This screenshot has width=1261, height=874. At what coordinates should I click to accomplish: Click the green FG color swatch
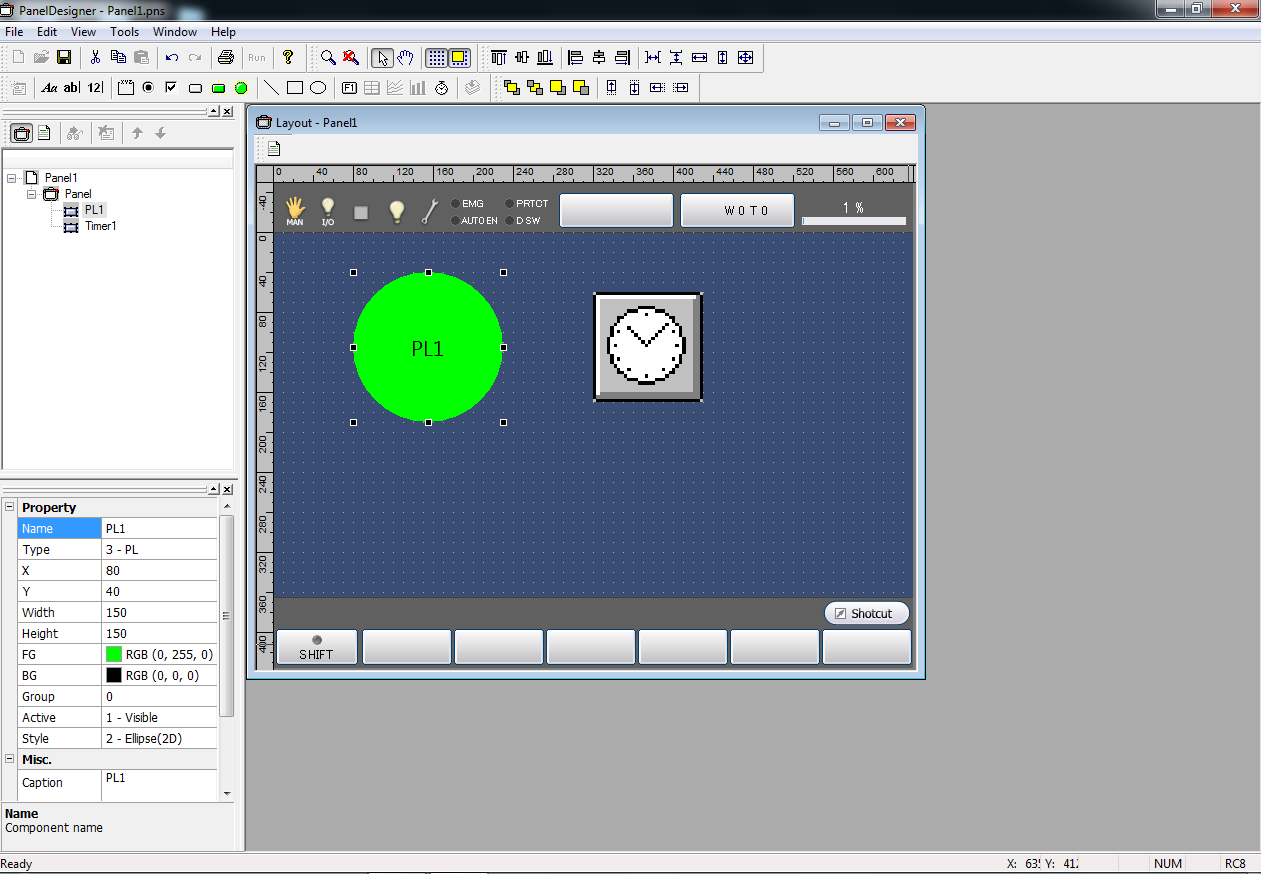click(114, 654)
